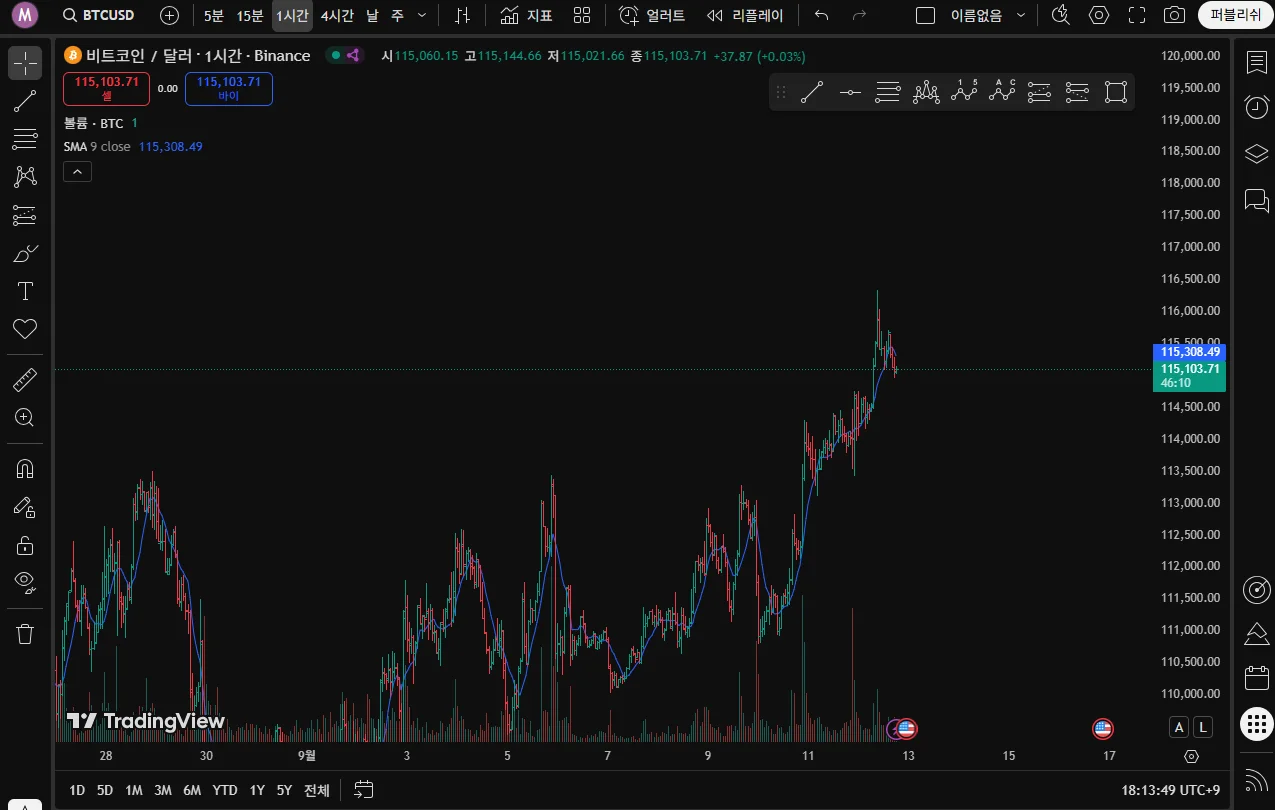This screenshot has height=810, width=1275.
Task: Switch to 15분 timeframe
Action: 250,15
